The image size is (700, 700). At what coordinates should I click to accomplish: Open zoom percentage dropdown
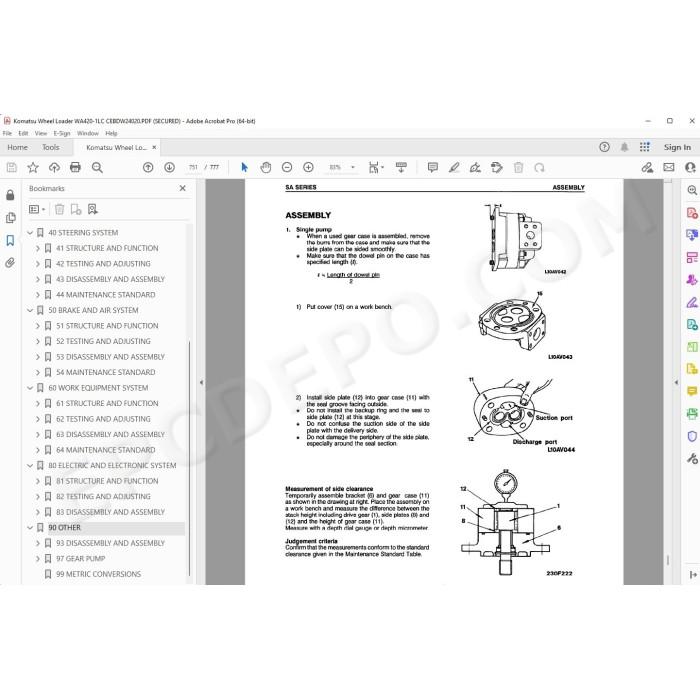pos(353,167)
